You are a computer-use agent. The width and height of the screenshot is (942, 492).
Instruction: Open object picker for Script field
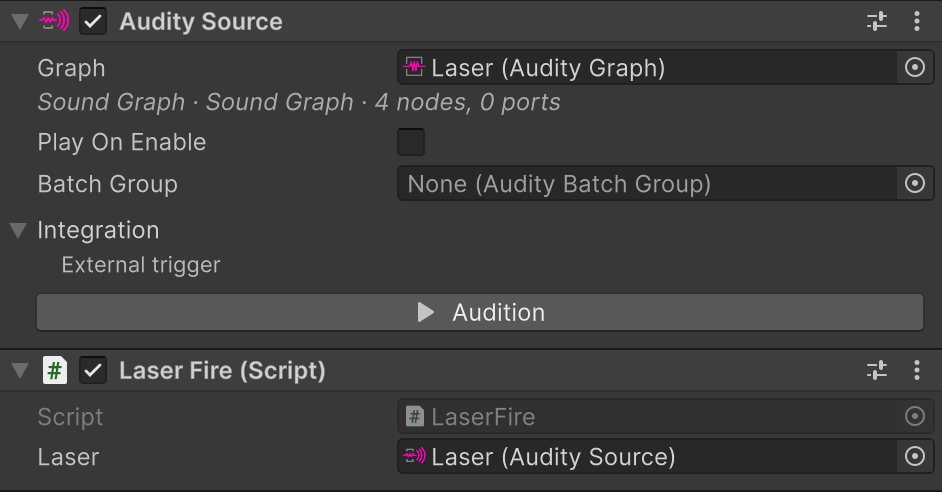915,416
